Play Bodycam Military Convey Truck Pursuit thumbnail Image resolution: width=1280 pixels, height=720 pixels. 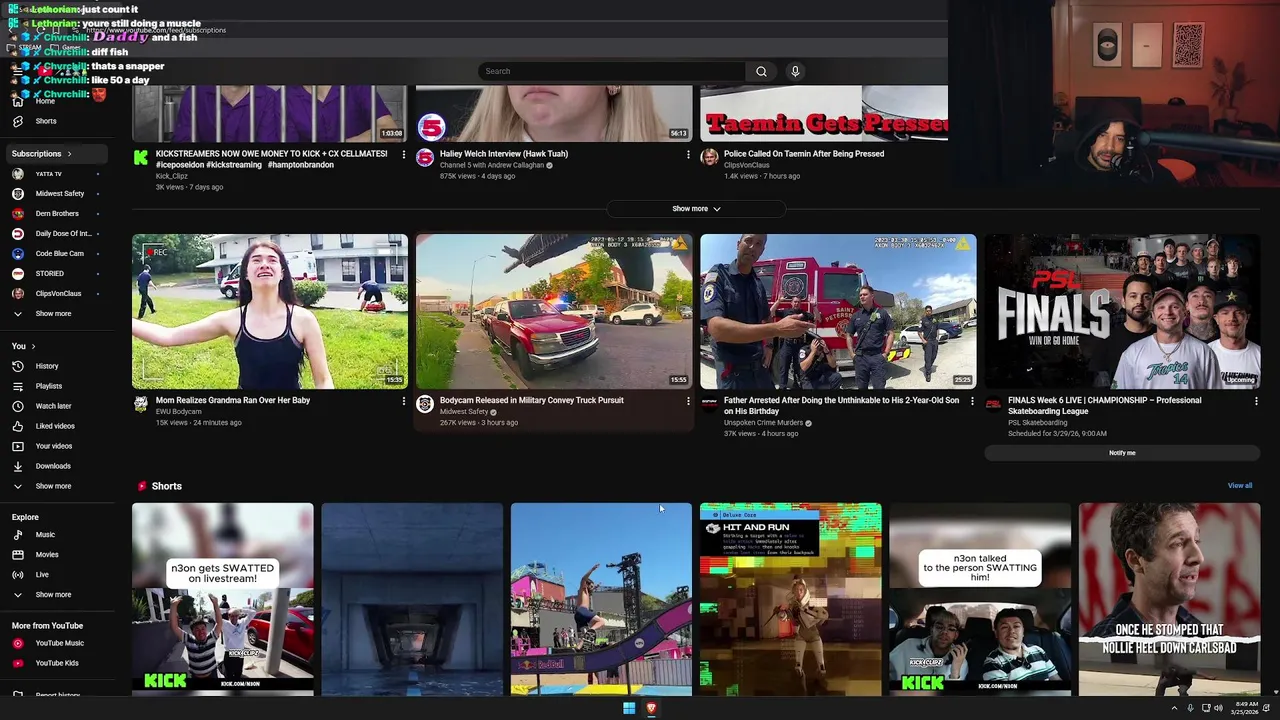pos(554,311)
